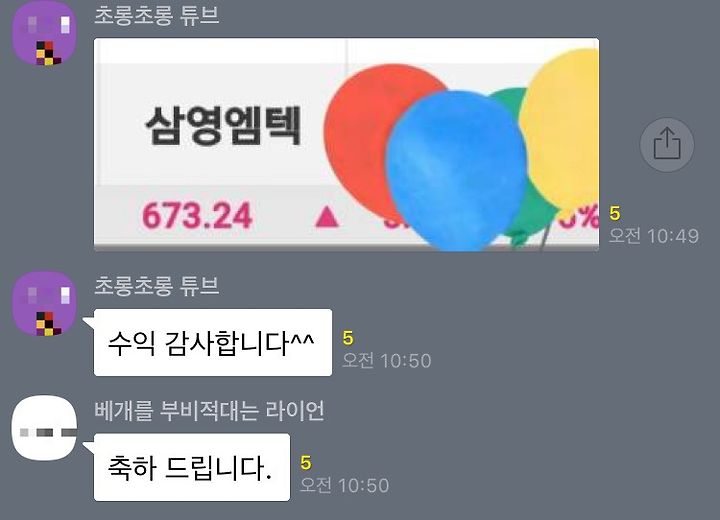Select the 축하 드립니다. message bubble

pyautogui.click(x=191, y=467)
